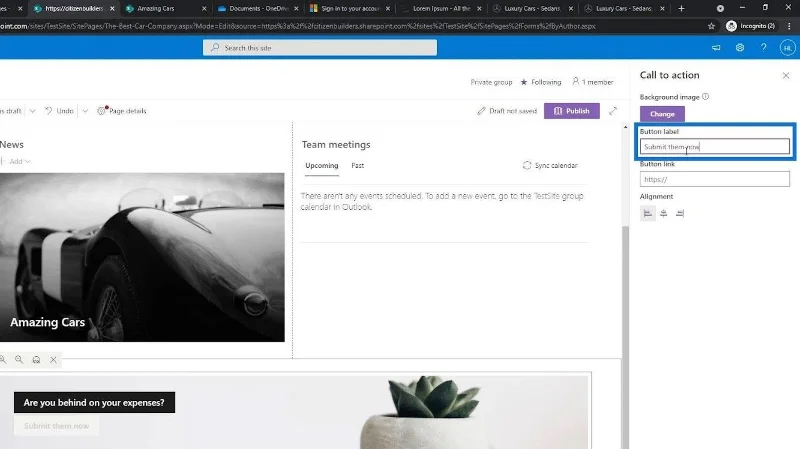This screenshot has height=449, width=800.
Task: Click the zoom magnifier icon below image
Action: tap(19, 360)
